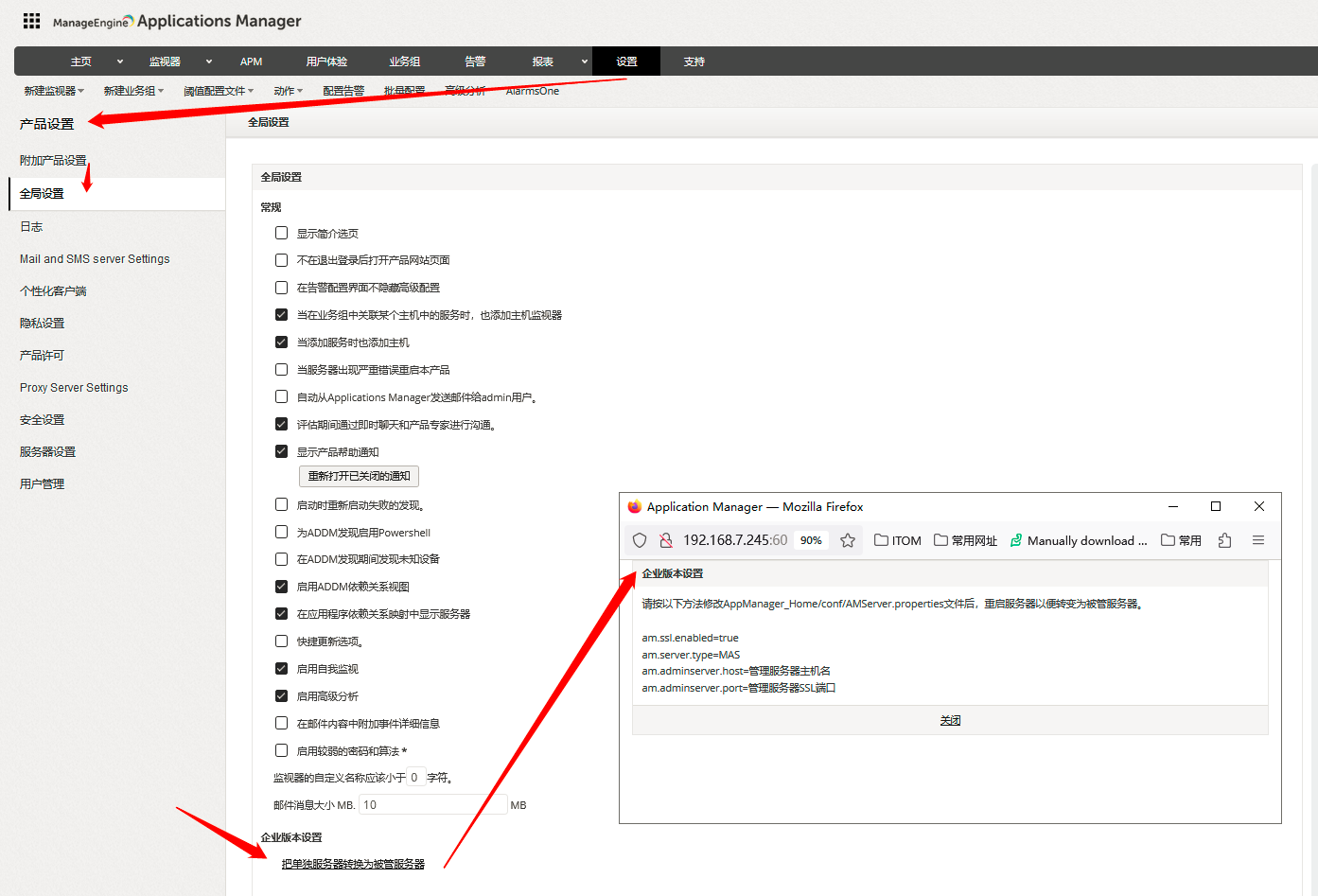
Task: Click the 90% zoom indicator in Firefox
Action: tap(811, 540)
